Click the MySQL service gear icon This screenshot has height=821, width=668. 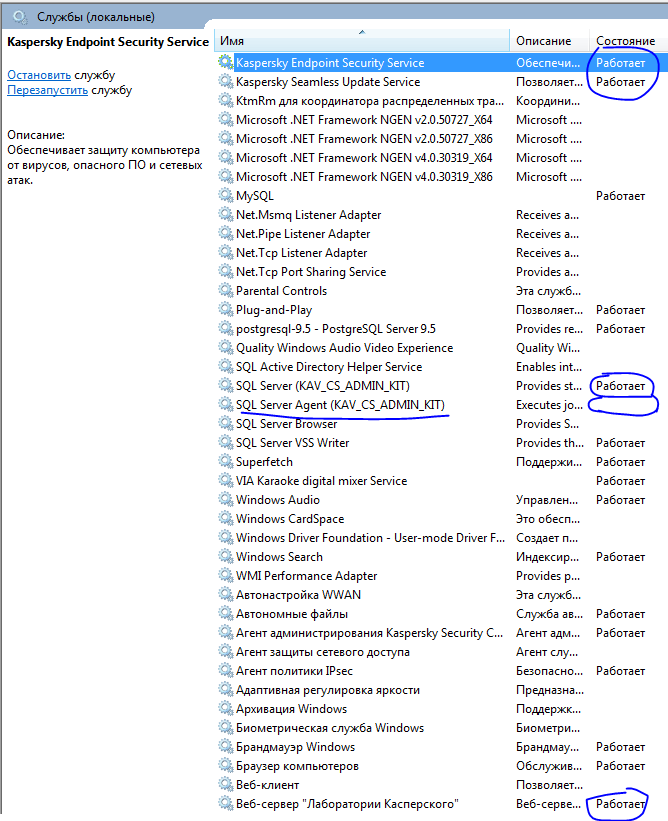point(226,195)
